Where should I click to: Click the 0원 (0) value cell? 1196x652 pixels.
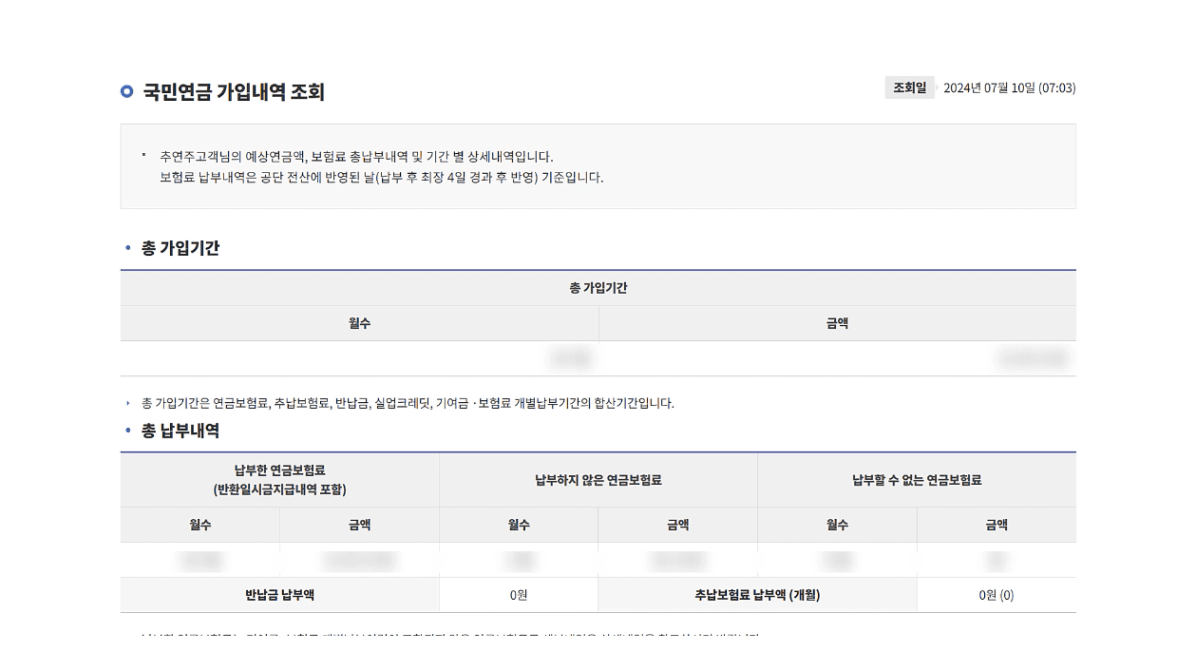[996, 595]
